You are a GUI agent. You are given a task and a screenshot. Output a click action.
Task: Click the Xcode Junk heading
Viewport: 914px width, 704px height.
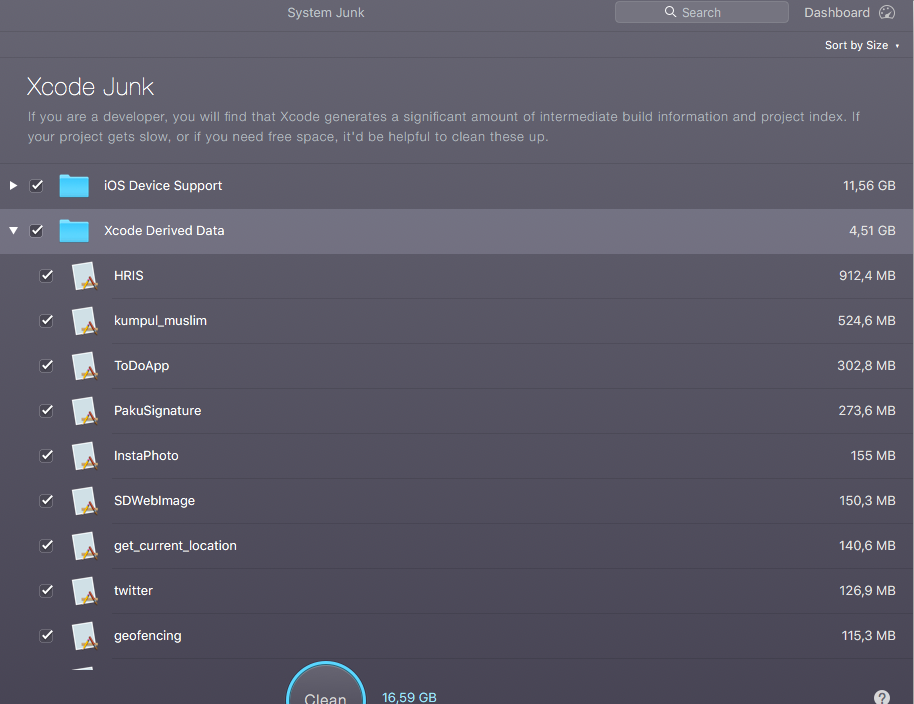click(x=90, y=87)
